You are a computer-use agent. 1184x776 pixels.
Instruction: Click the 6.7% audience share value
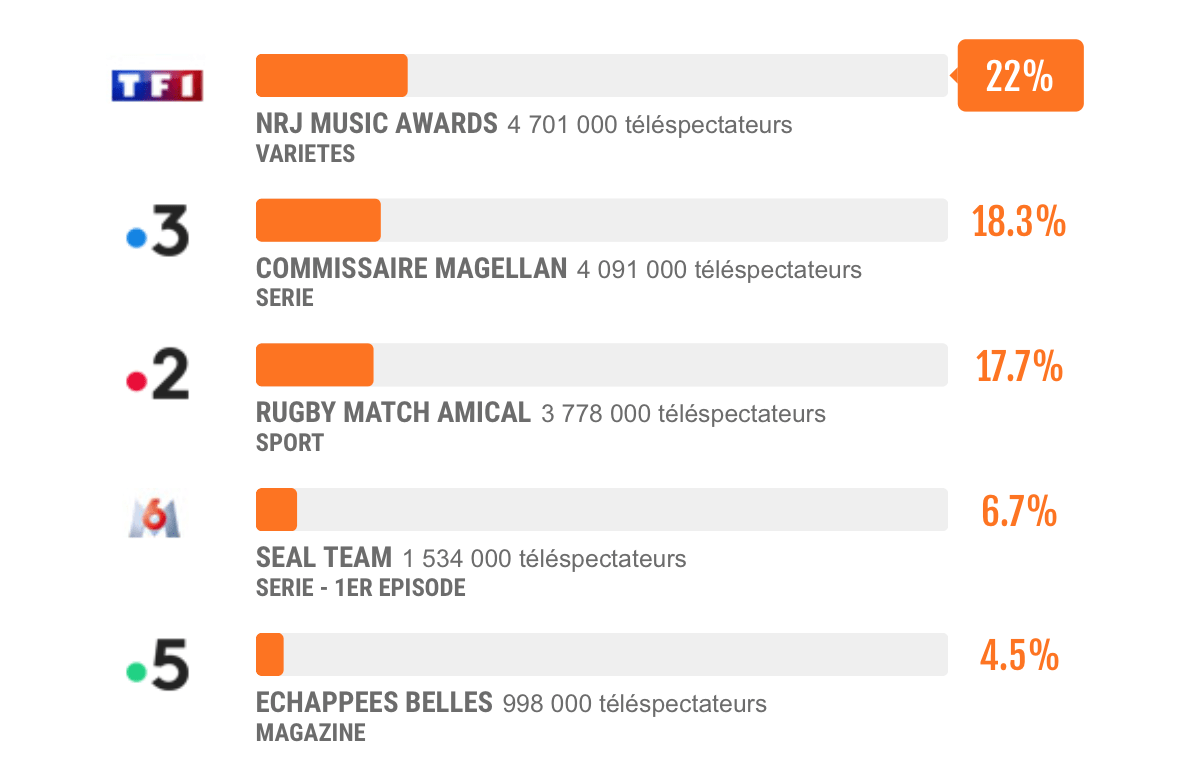pos(1019,511)
